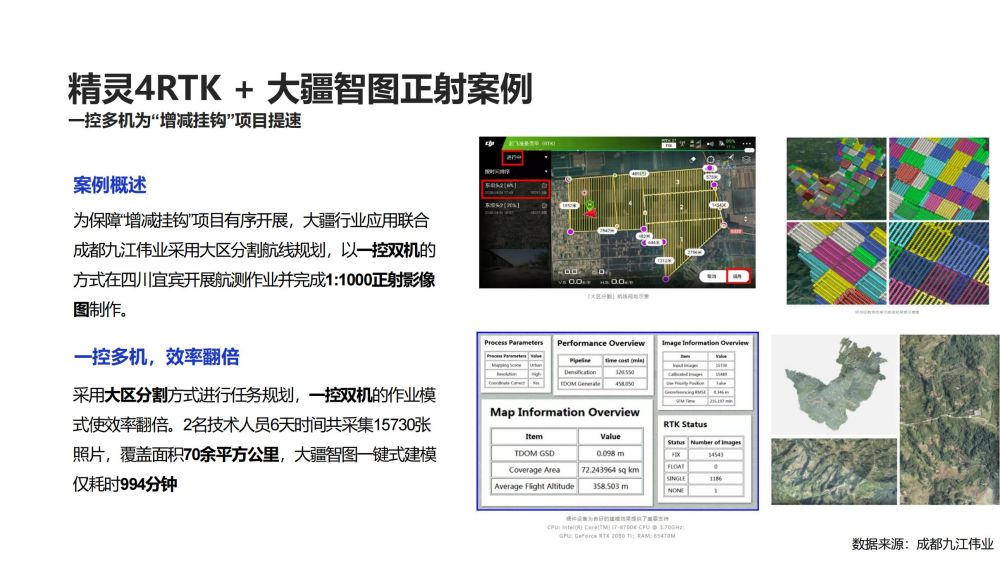Viewport: 1000px width, 562px height.
Task: Open the three-dot more menu in flight app
Action: pos(747,144)
